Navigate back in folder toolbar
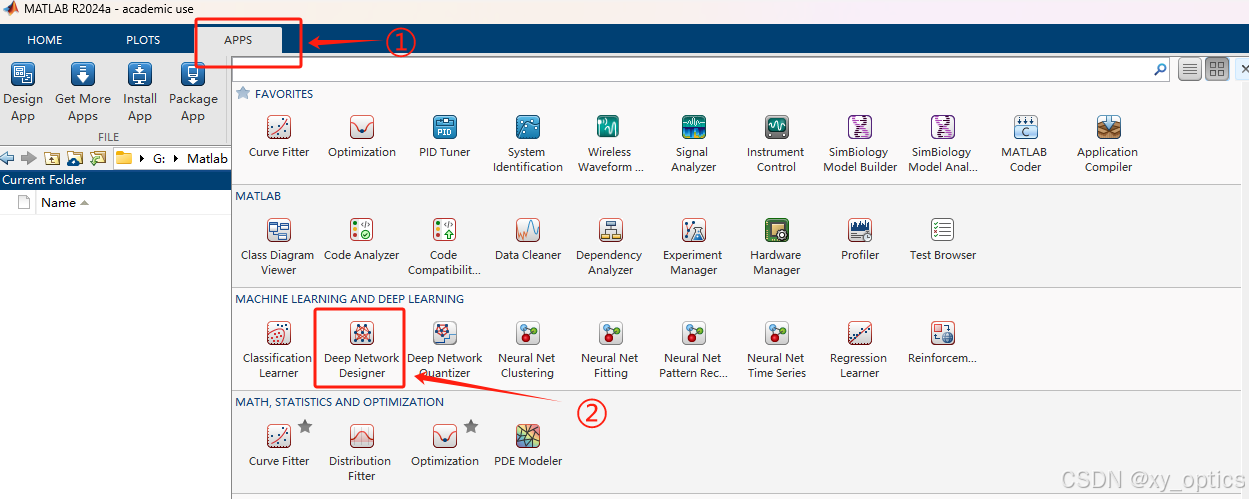 click(8, 158)
